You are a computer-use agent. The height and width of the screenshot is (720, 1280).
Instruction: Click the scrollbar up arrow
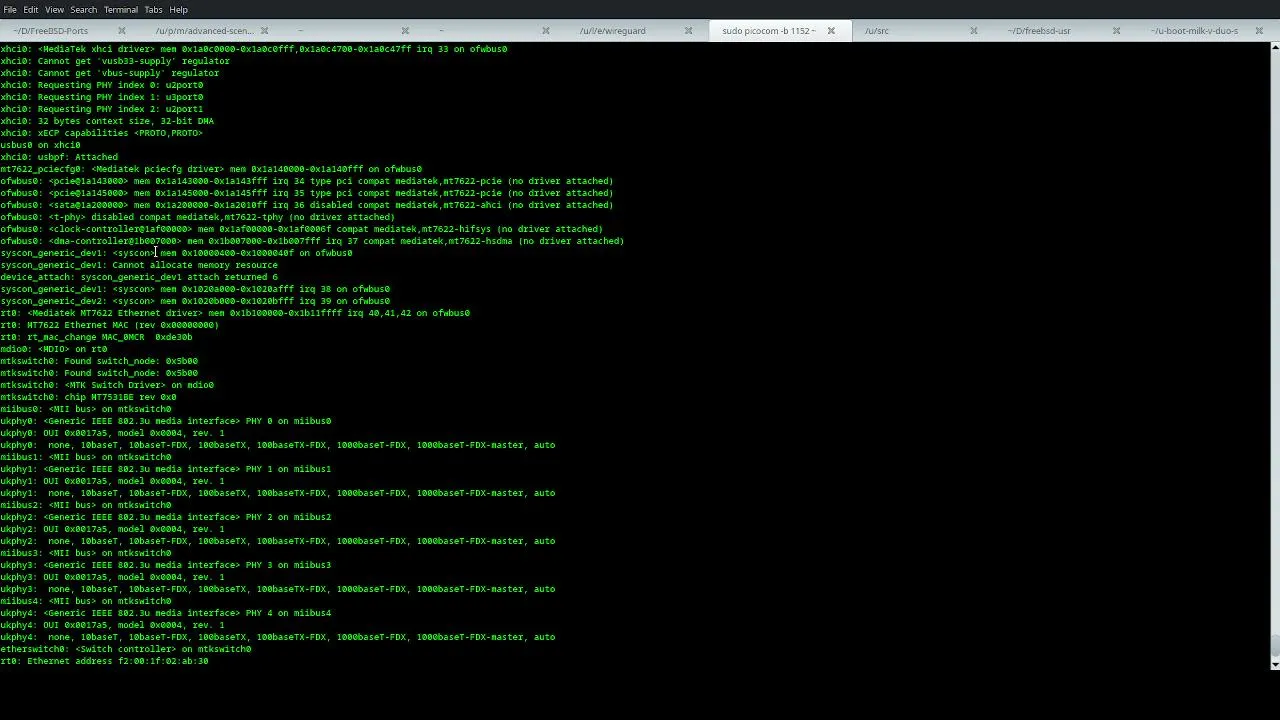click(x=1275, y=47)
